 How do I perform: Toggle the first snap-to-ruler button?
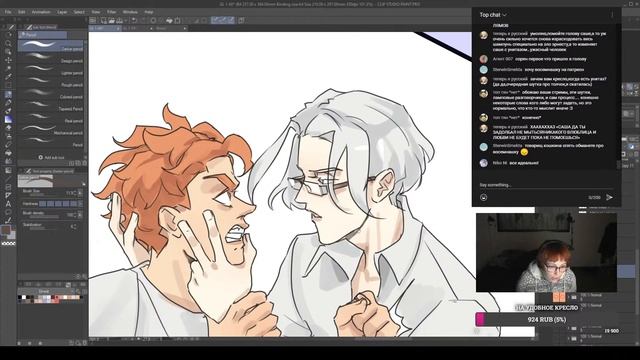point(215,20)
